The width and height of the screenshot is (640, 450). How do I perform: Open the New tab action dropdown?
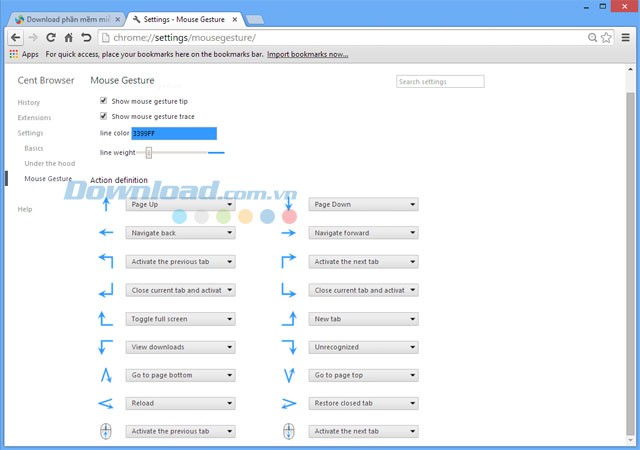click(x=363, y=319)
